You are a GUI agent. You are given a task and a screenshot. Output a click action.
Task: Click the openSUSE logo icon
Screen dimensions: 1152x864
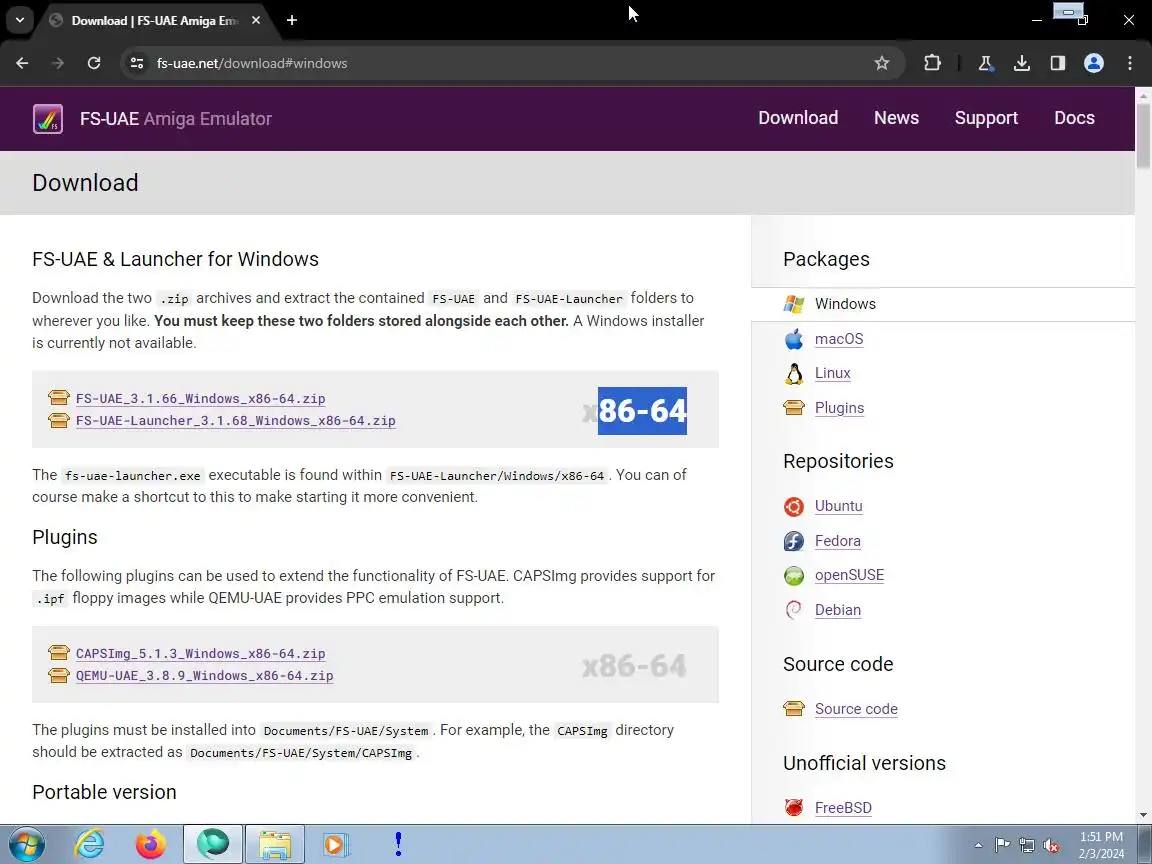(793, 575)
